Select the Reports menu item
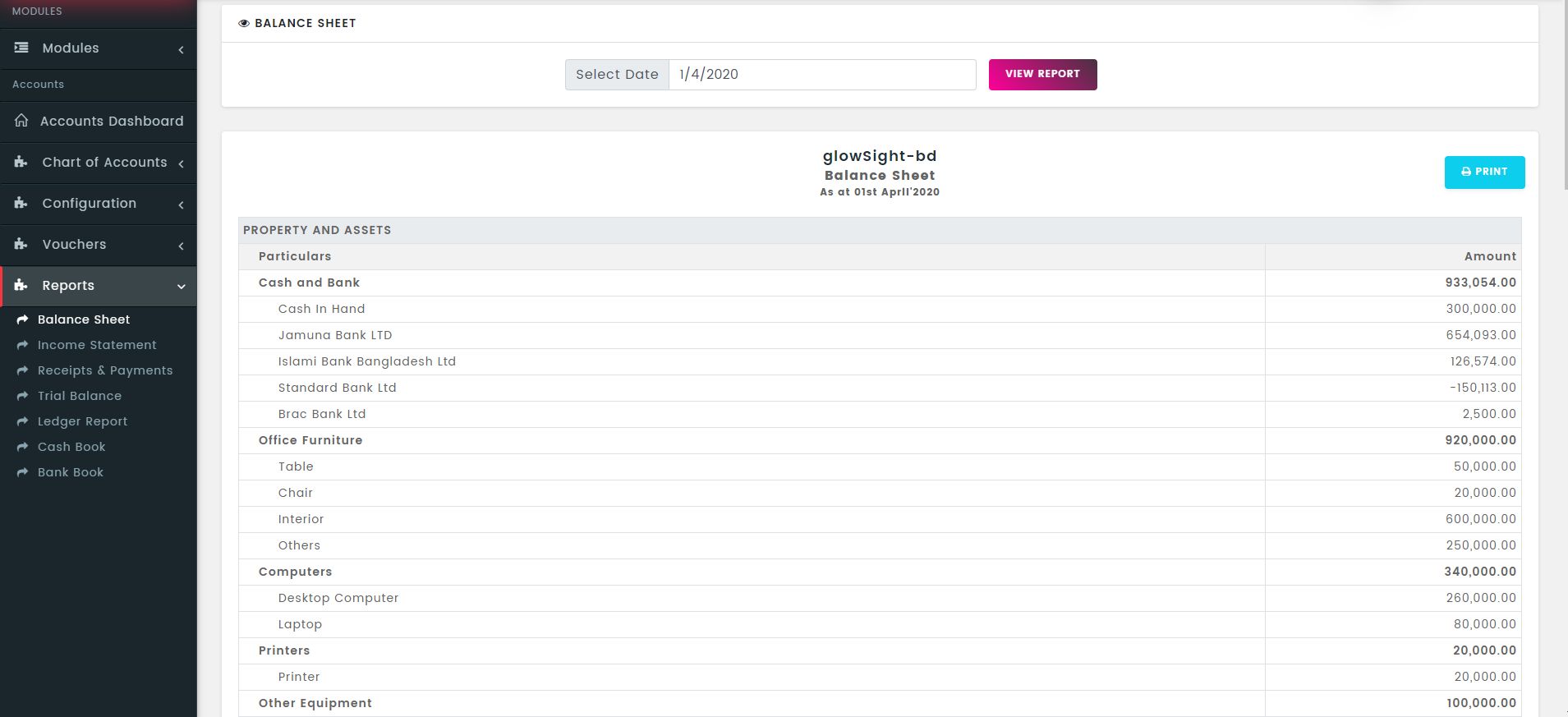The image size is (1568, 717). tap(99, 286)
